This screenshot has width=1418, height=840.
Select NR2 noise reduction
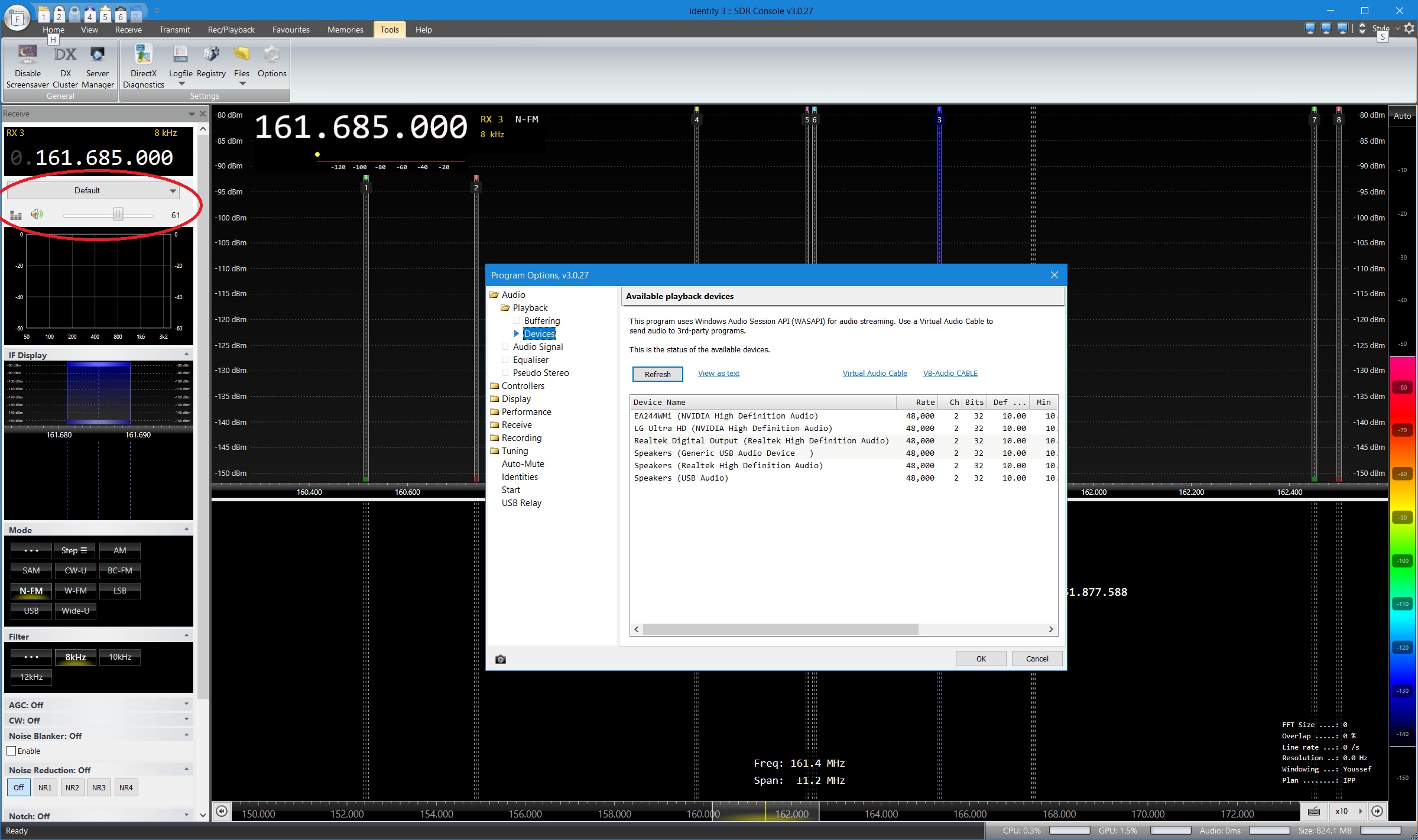tap(72, 787)
